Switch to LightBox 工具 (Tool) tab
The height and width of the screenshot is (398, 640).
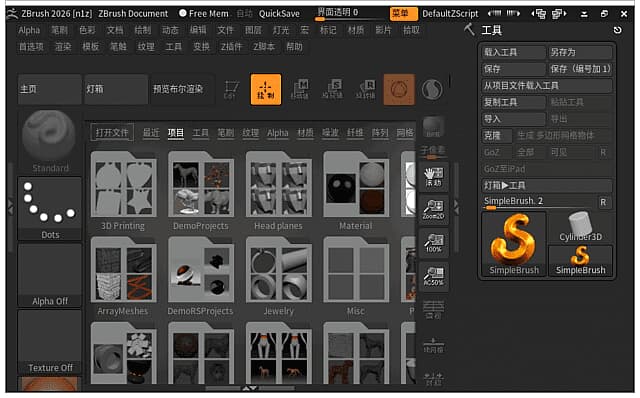pyautogui.click(x=200, y=133)
